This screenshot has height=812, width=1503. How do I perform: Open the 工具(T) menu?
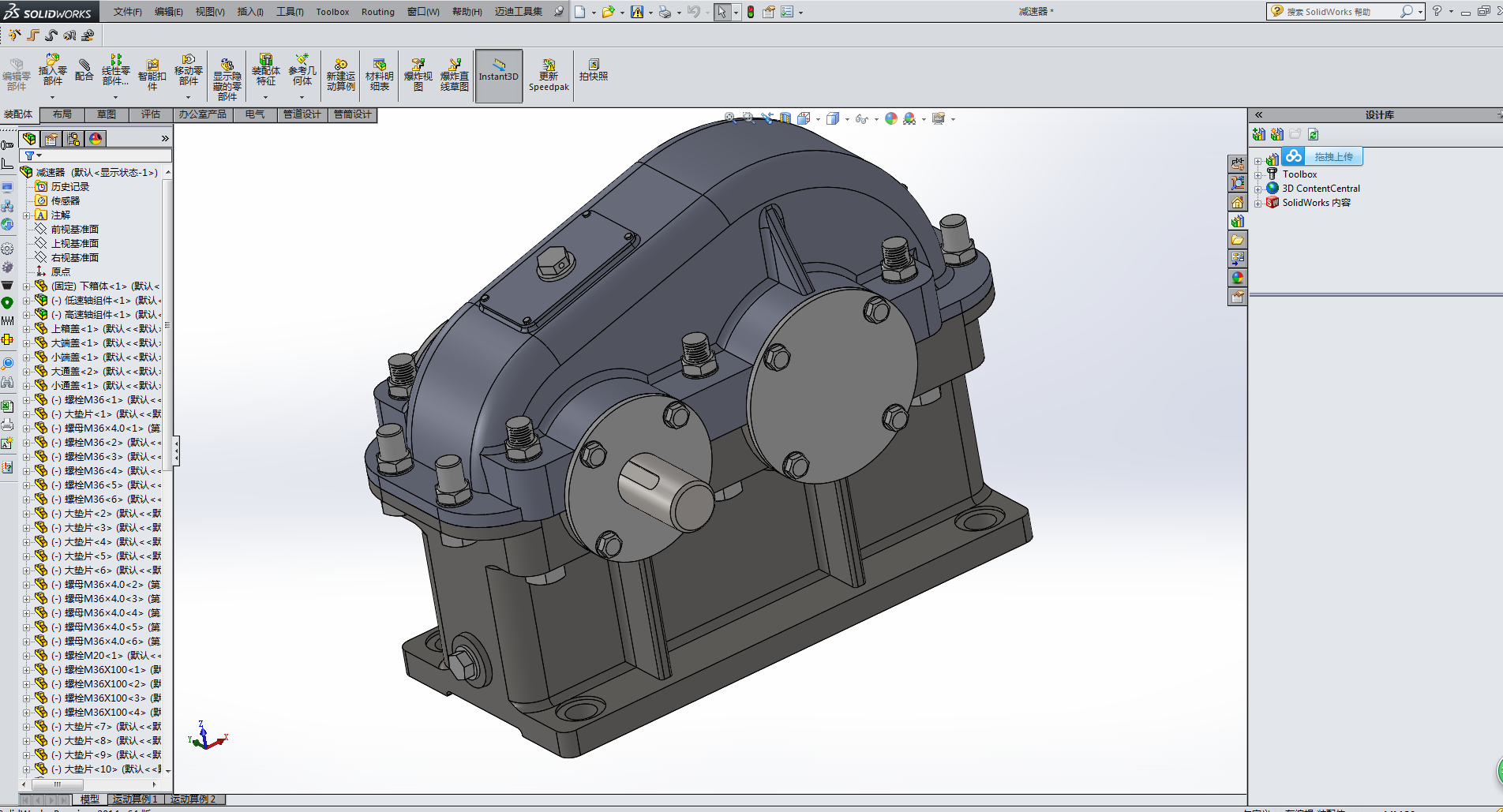pyautogui.click(x=289, y=12)
